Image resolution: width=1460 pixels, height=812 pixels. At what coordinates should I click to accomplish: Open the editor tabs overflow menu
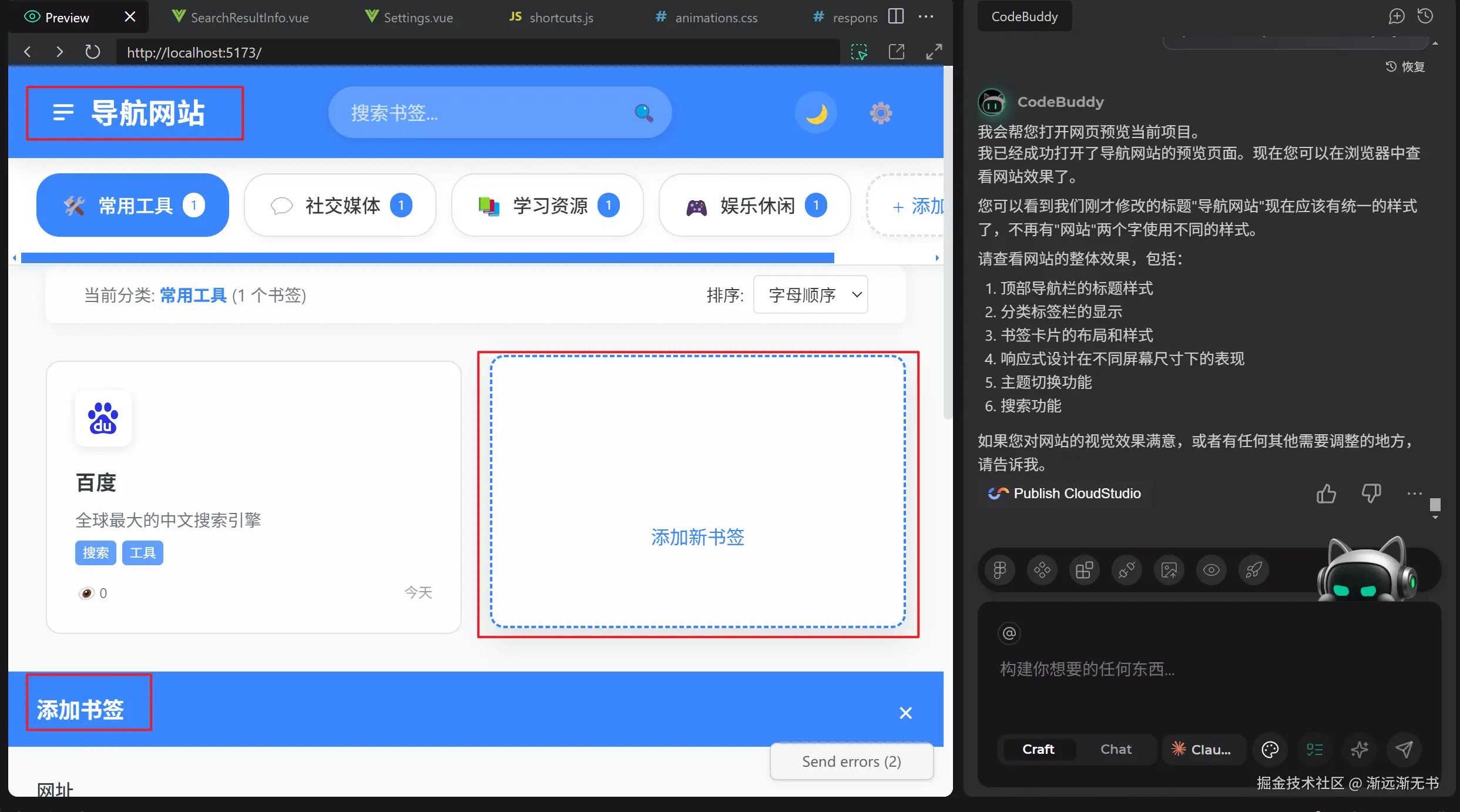926,17
